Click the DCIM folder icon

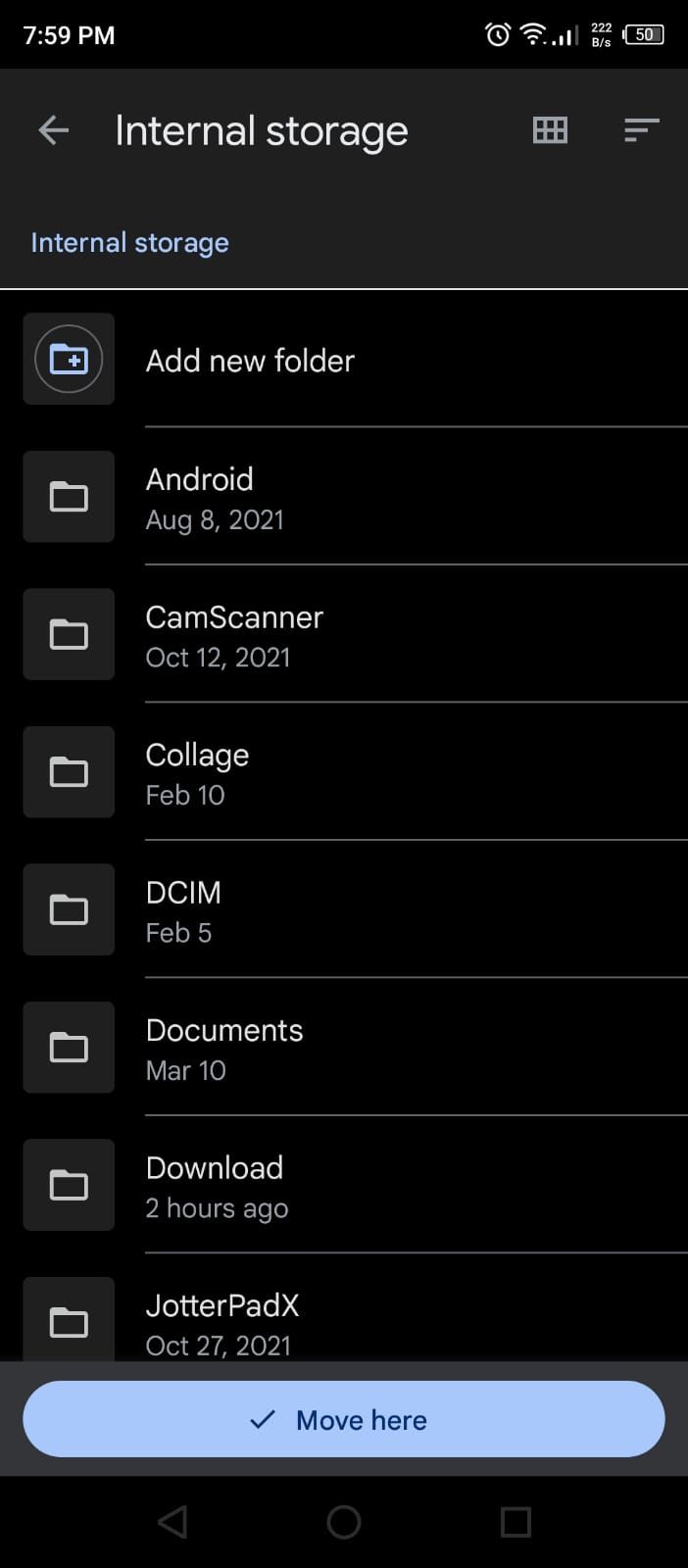[x=69, y=909]
